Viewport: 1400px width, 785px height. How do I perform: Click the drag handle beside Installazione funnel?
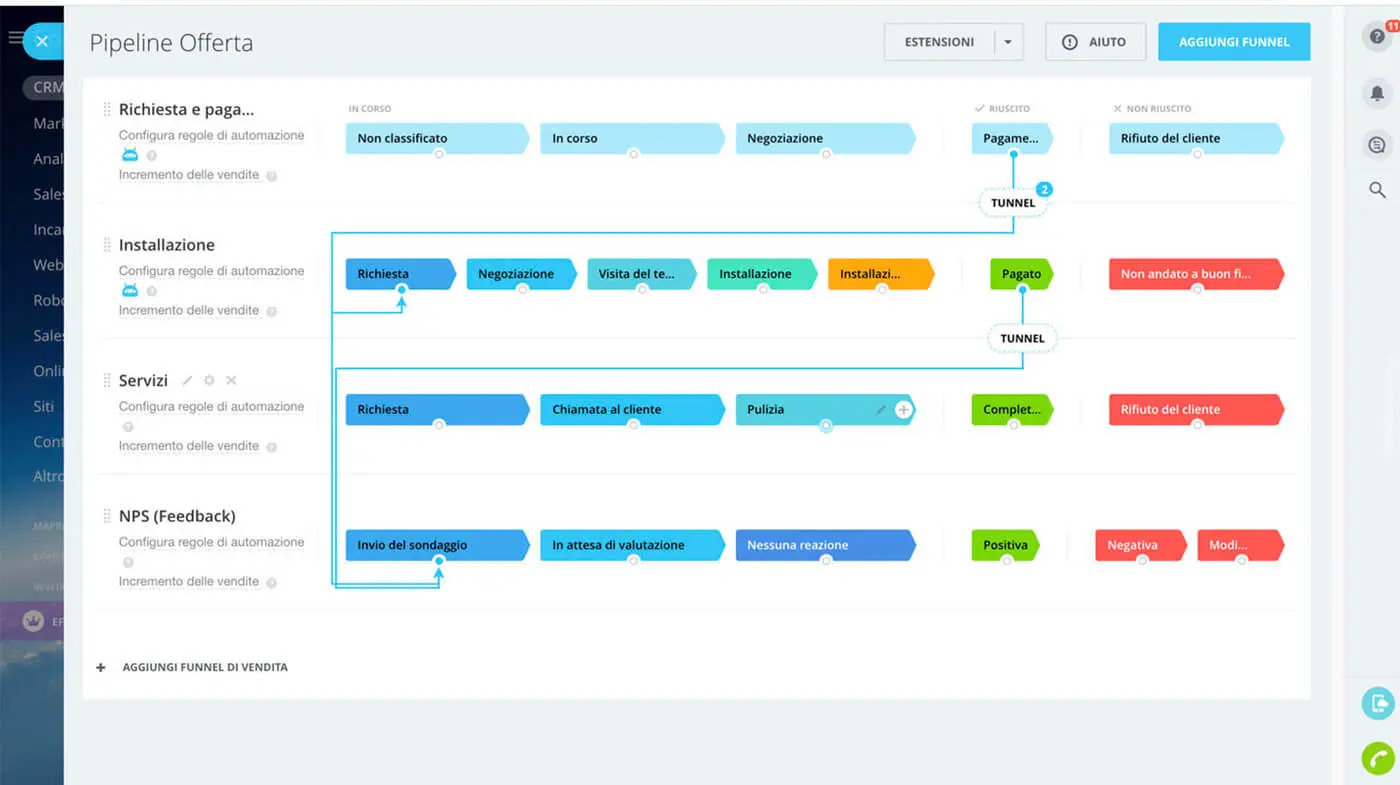point(107,245)
